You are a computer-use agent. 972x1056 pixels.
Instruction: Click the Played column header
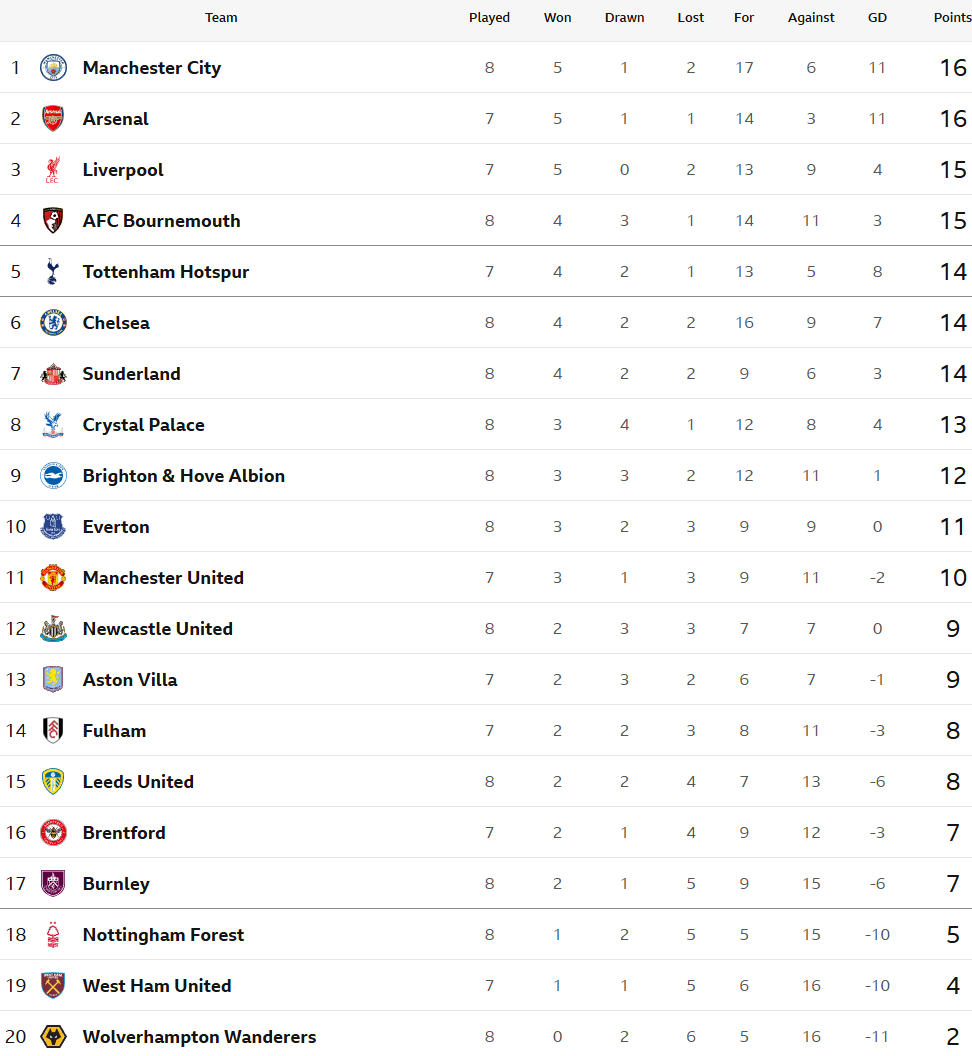click(x=489, y=18)
